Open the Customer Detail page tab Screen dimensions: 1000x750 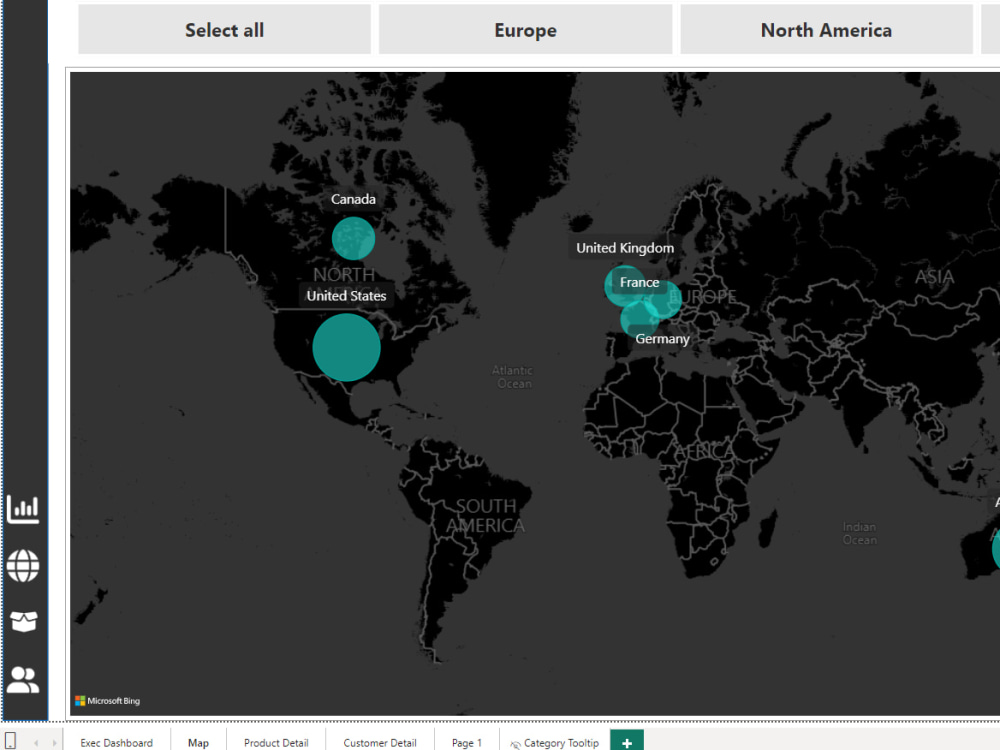point(380,742)
